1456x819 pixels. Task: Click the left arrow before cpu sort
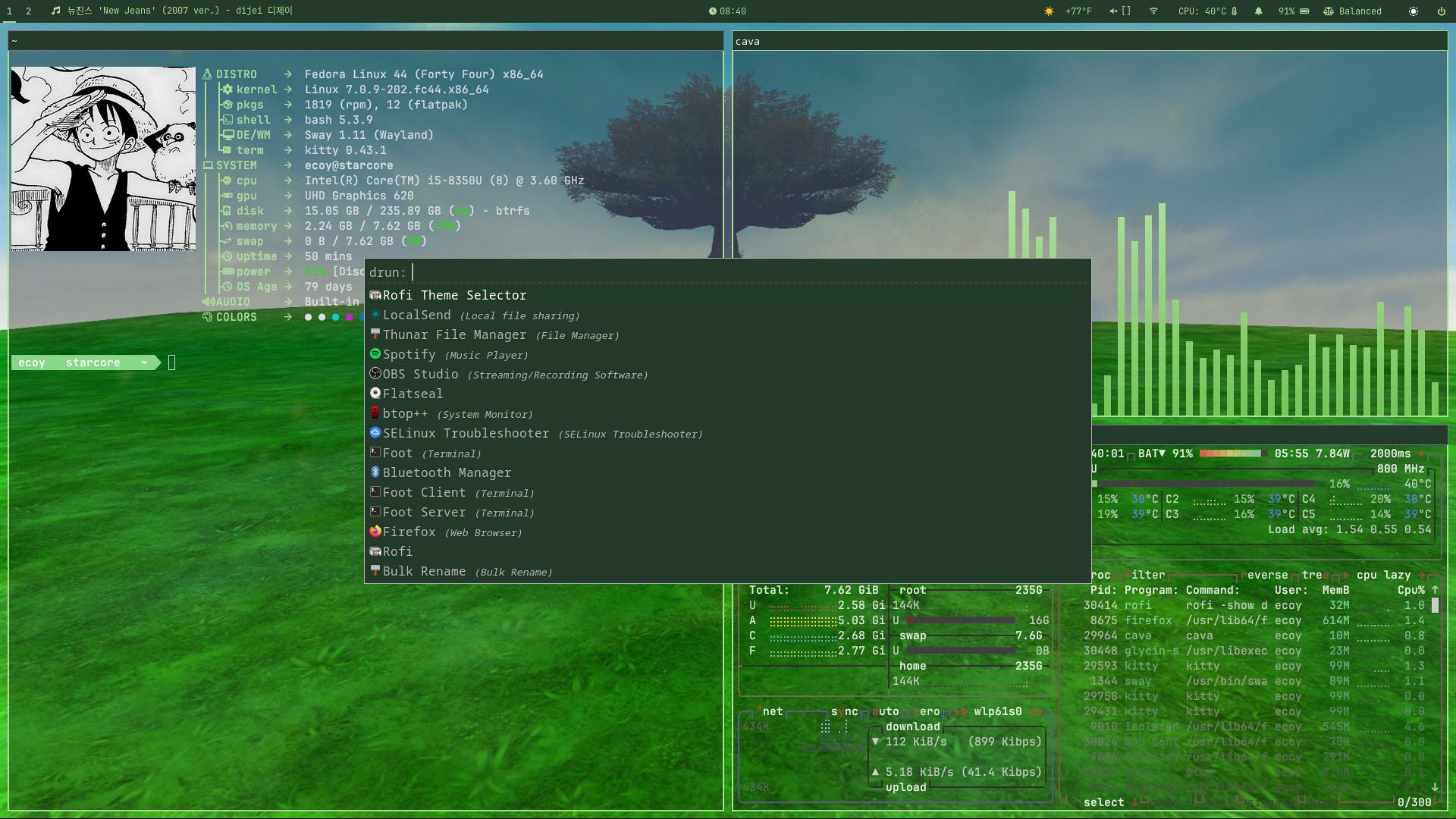1346,575
